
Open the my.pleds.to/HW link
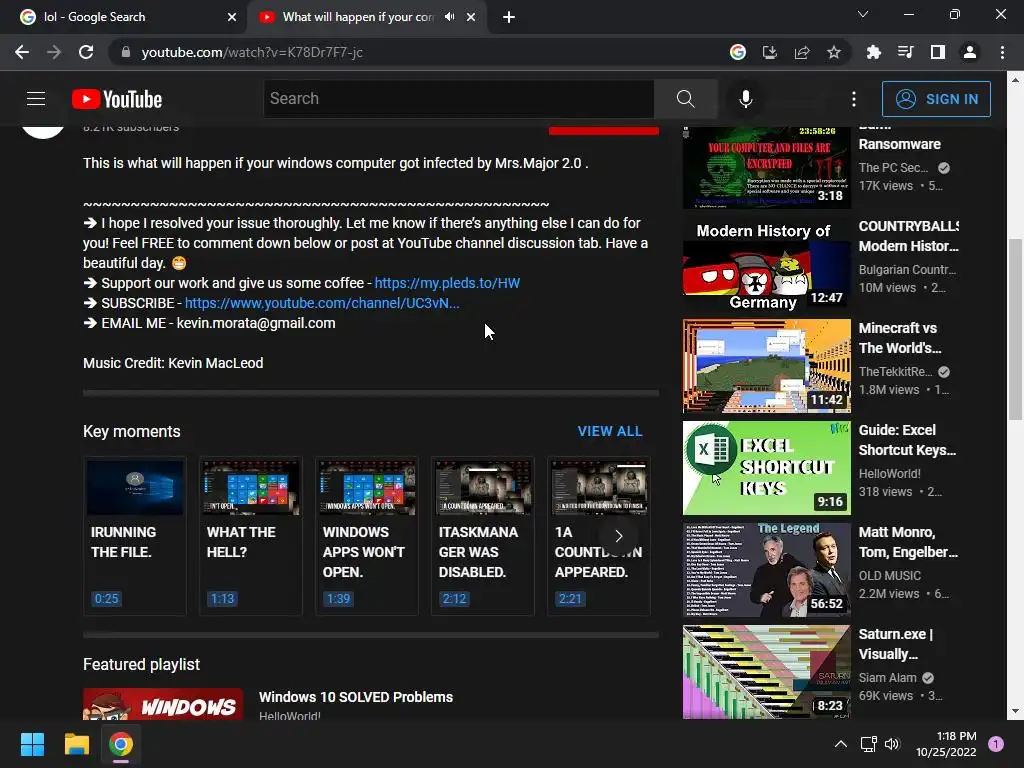click(447, 283)
